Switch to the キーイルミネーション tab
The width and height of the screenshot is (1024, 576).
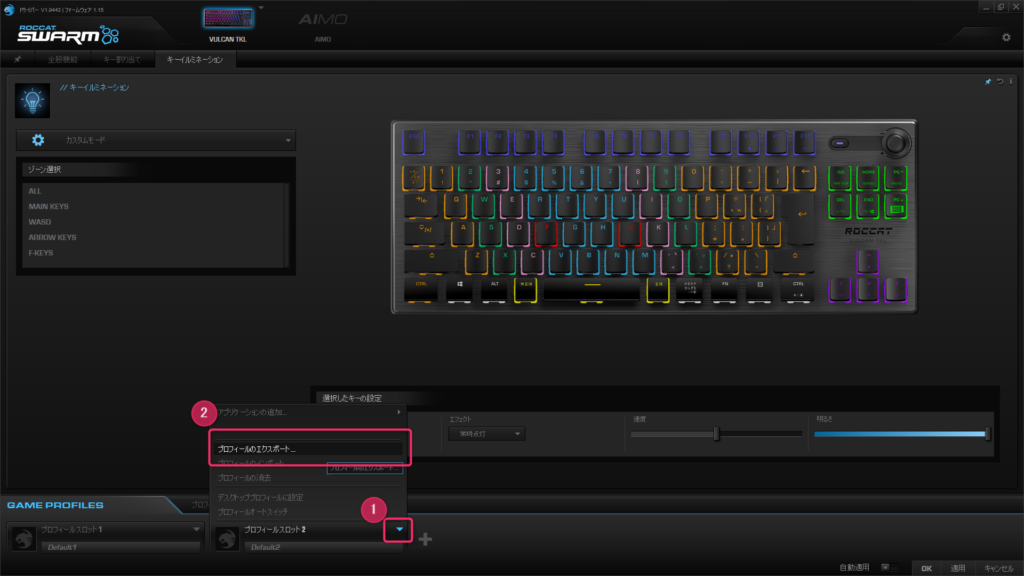(195, 59)
